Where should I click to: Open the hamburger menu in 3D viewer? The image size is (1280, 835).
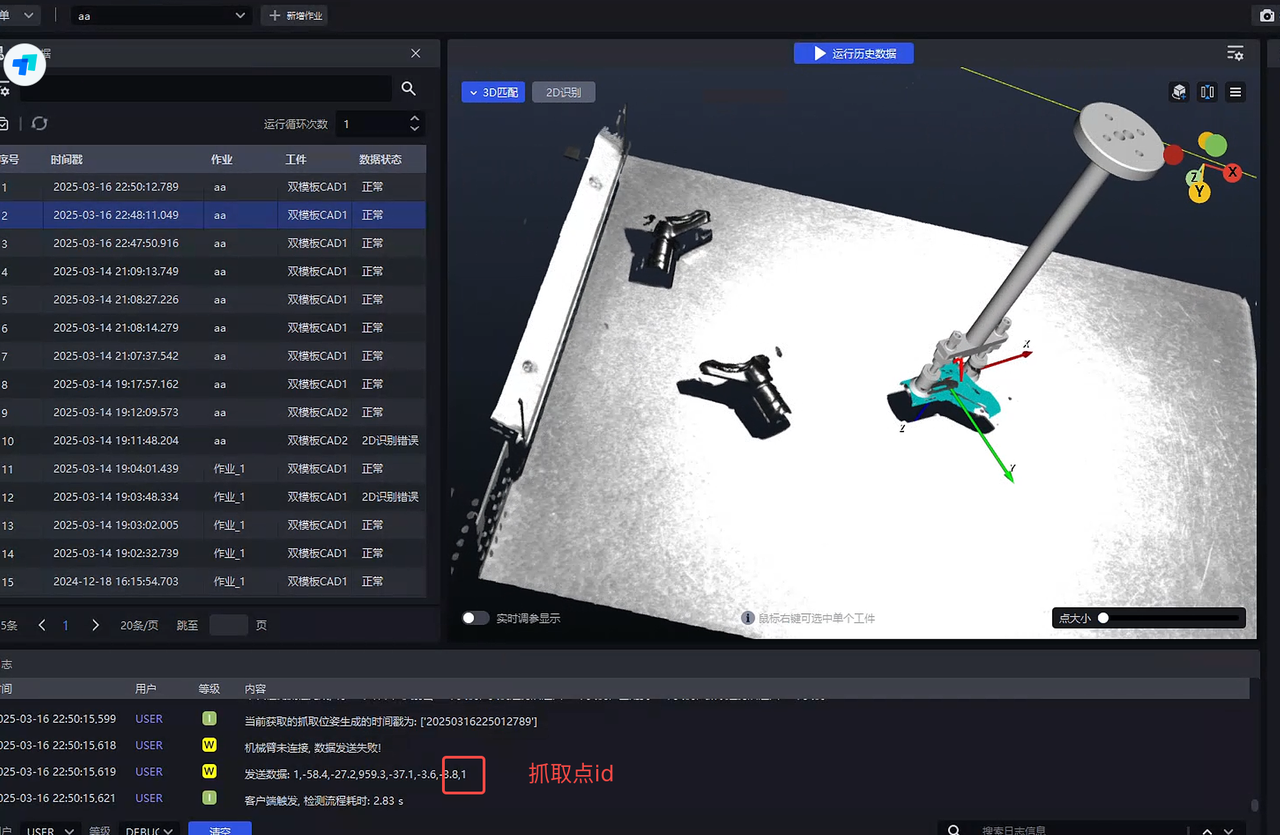[x=1236, y=92]
